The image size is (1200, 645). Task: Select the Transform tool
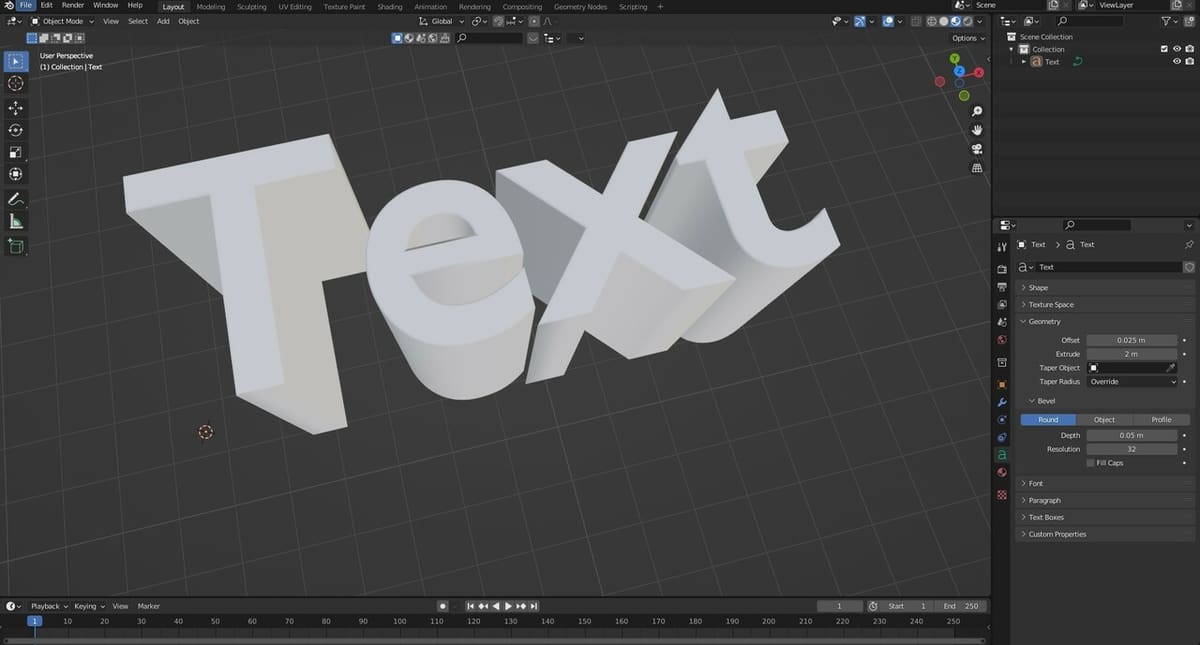pyautogui.click(x=16, y=174)
